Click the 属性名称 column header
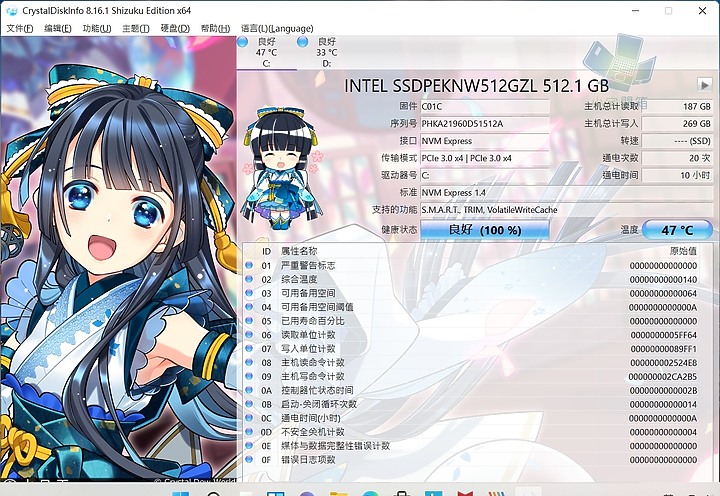720x496 pixels. pos(299,251)
